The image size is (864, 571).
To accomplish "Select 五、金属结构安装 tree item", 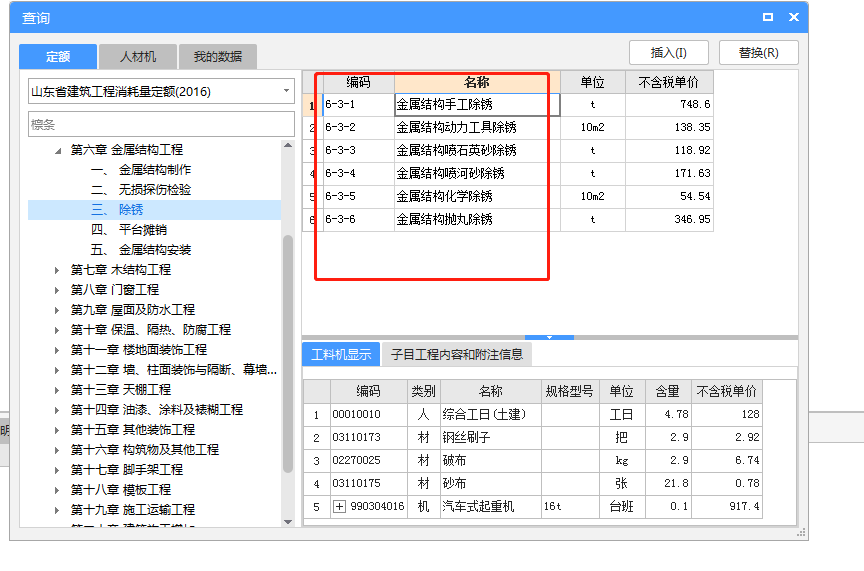I will (x=141, y=250).
